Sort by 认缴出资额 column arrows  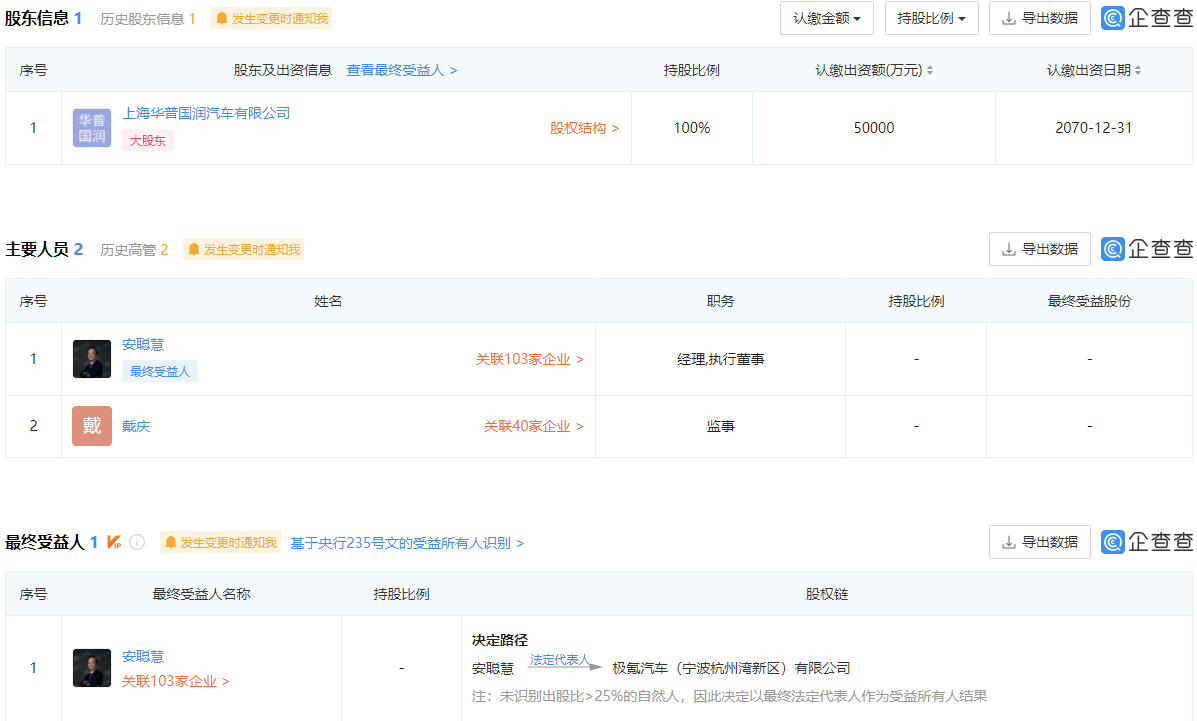930,70
